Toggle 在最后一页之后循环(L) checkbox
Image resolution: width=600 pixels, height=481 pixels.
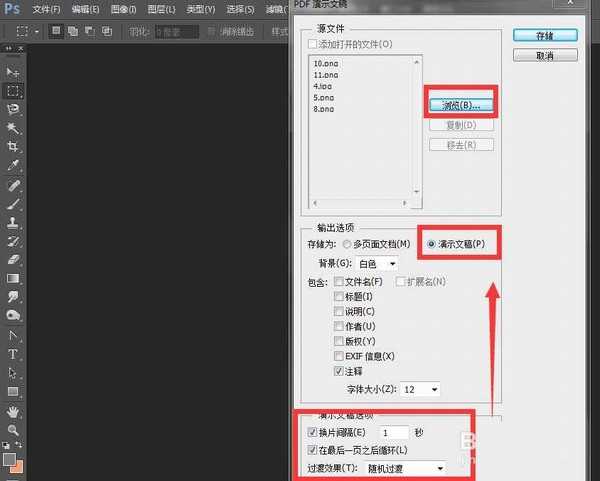pyautogui.click(x=312, y=450)
